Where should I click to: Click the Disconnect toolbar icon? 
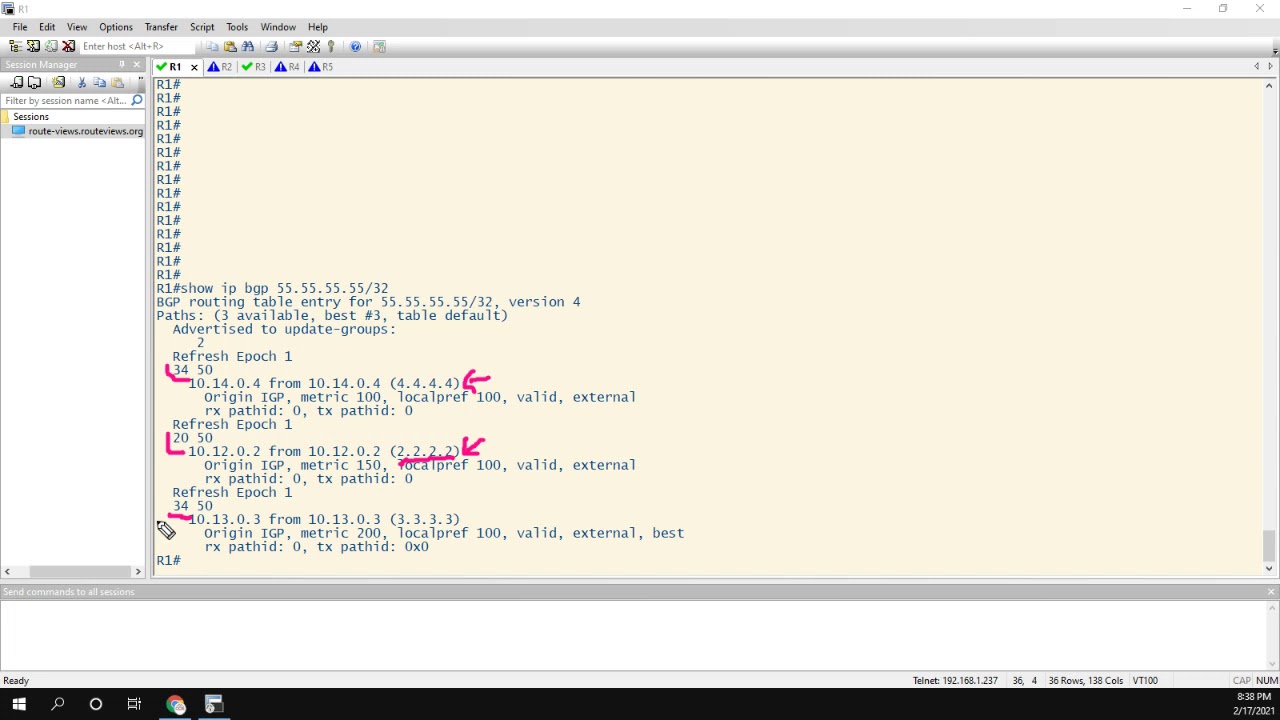click(x=68, y=46)
